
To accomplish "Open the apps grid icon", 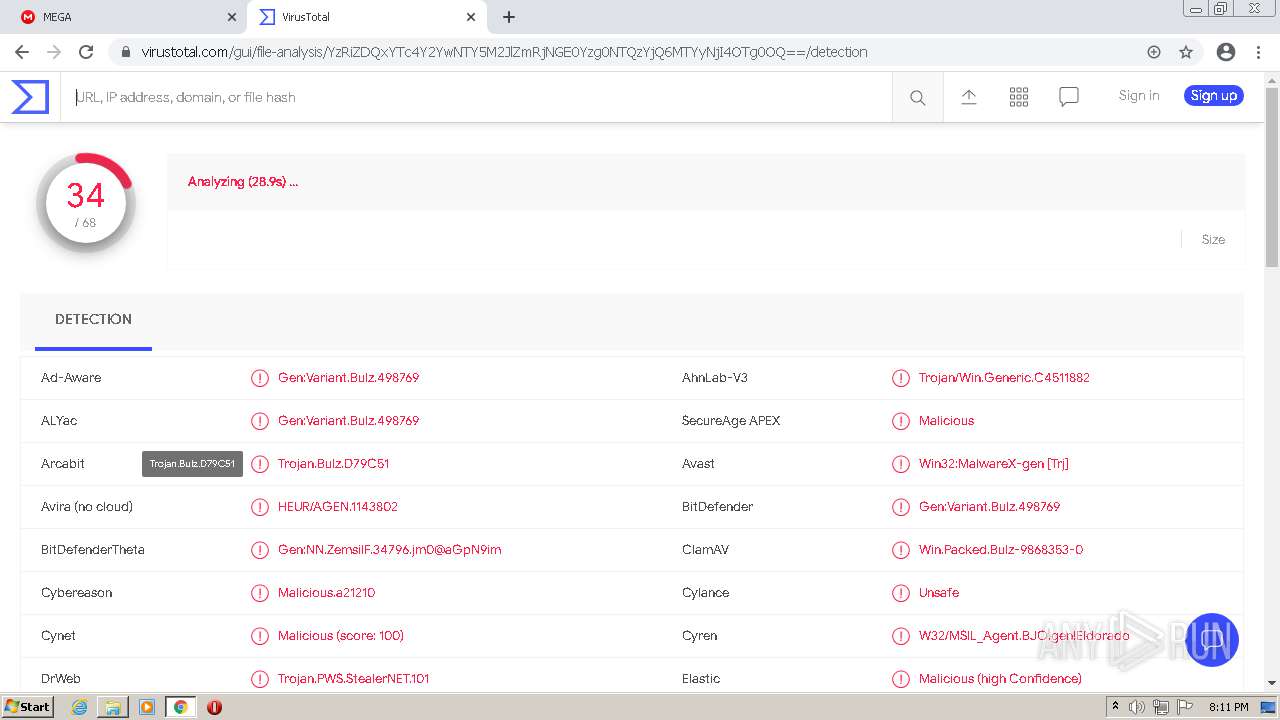I will coord(1018,96).
